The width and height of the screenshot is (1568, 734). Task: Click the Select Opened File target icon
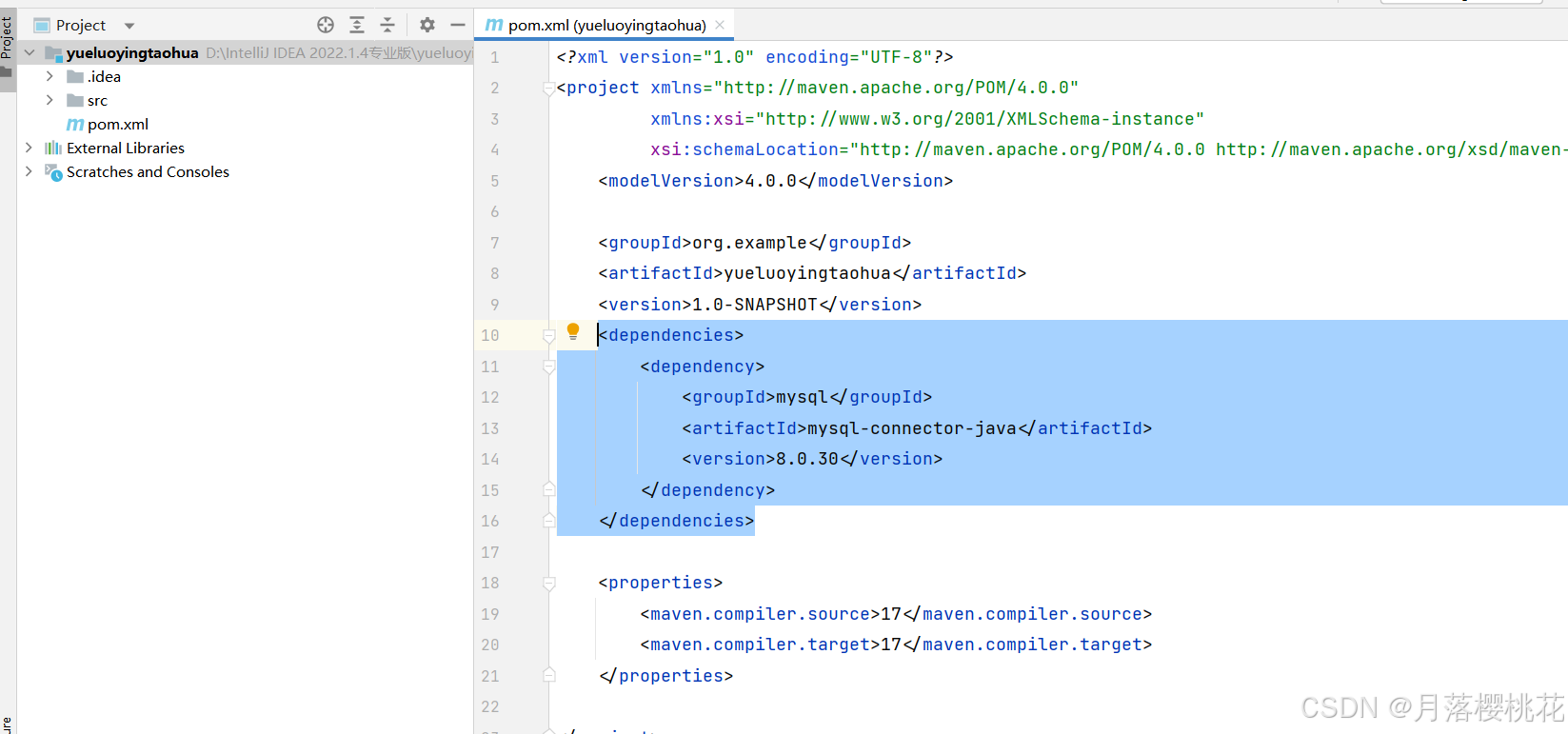[326, 25]
